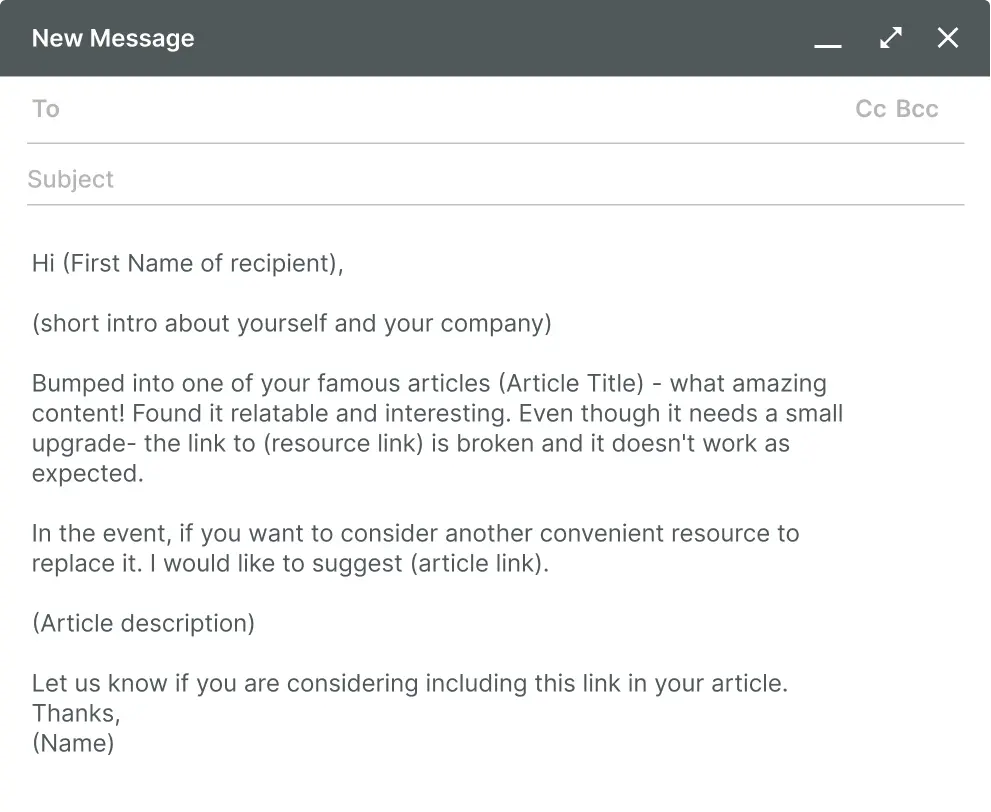This screenshot has width=991, height=812.
Task: Close the New Message compose window
Action: point(947,37)
